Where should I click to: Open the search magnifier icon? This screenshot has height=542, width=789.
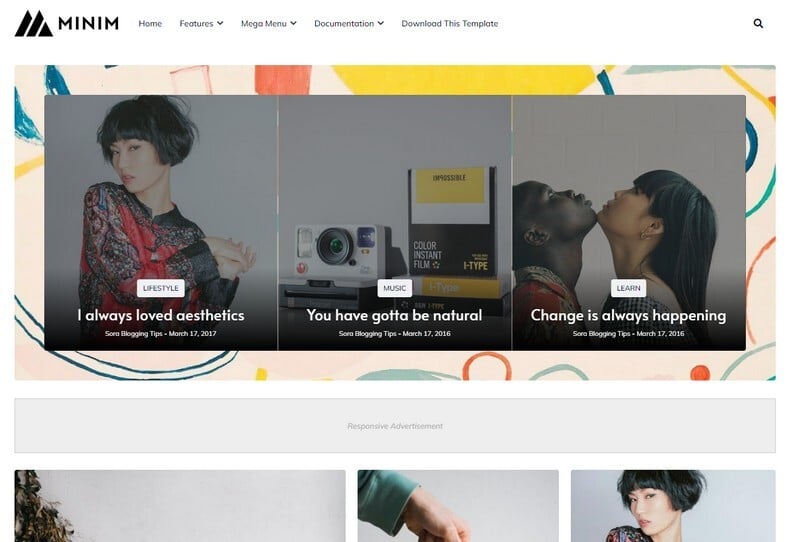pos(758,23)
